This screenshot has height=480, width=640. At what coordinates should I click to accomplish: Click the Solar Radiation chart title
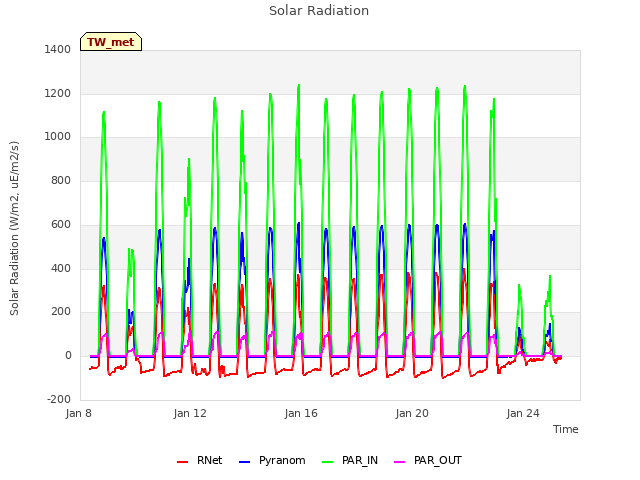tap(319, 11)
